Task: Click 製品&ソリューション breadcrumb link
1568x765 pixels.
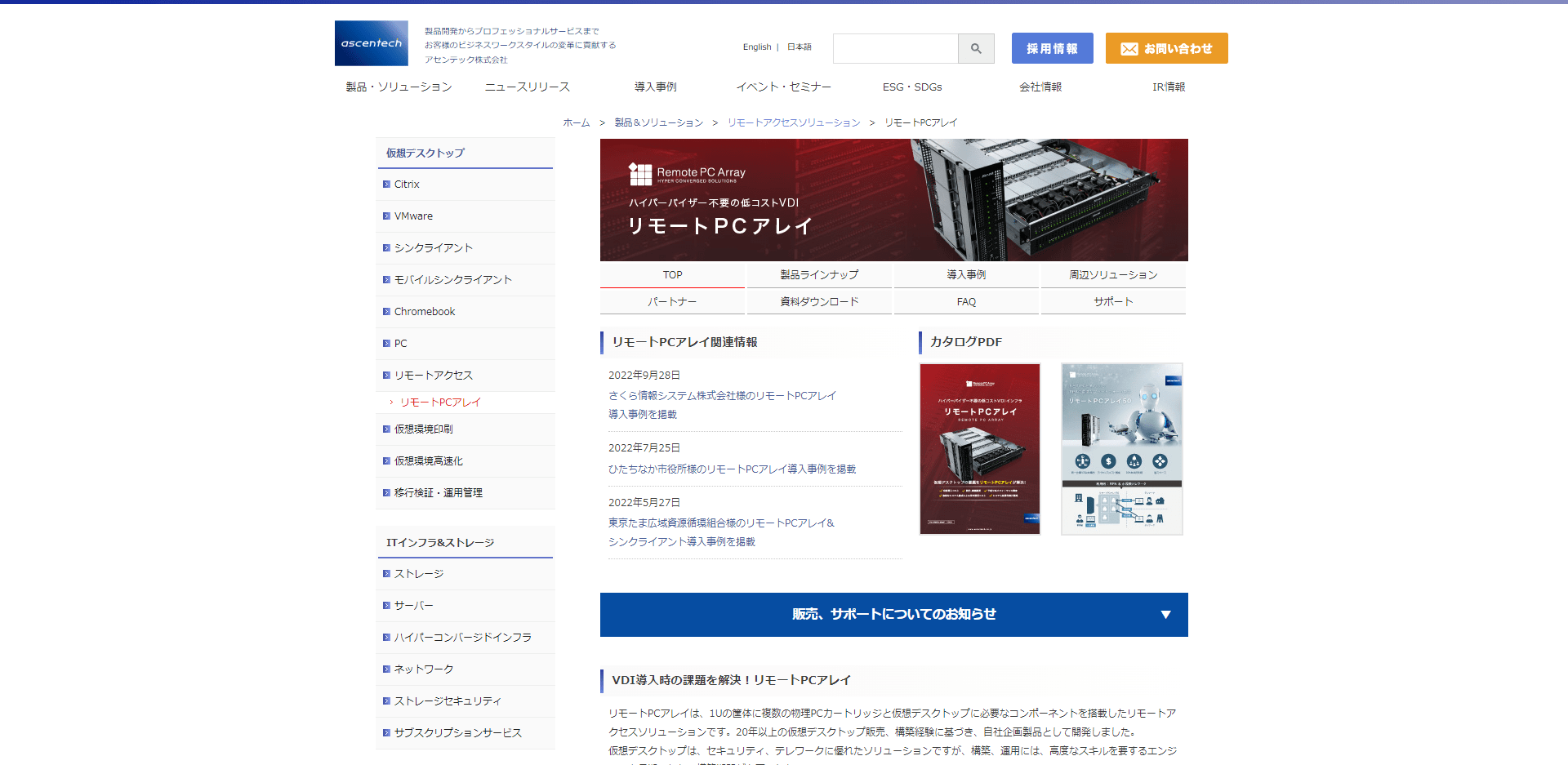Action: 659,122
